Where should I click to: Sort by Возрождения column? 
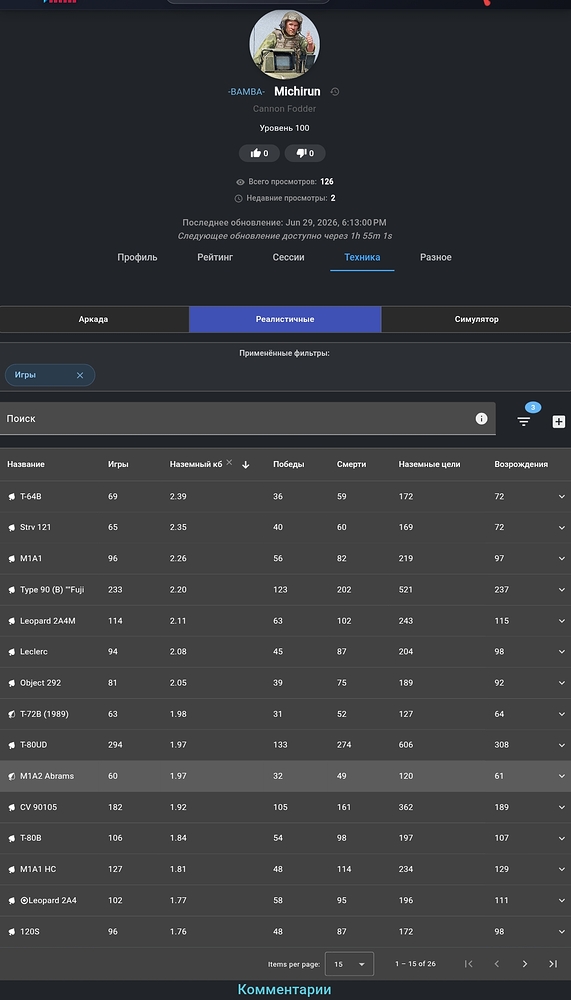pyautogui.click(x=521, y=464)
